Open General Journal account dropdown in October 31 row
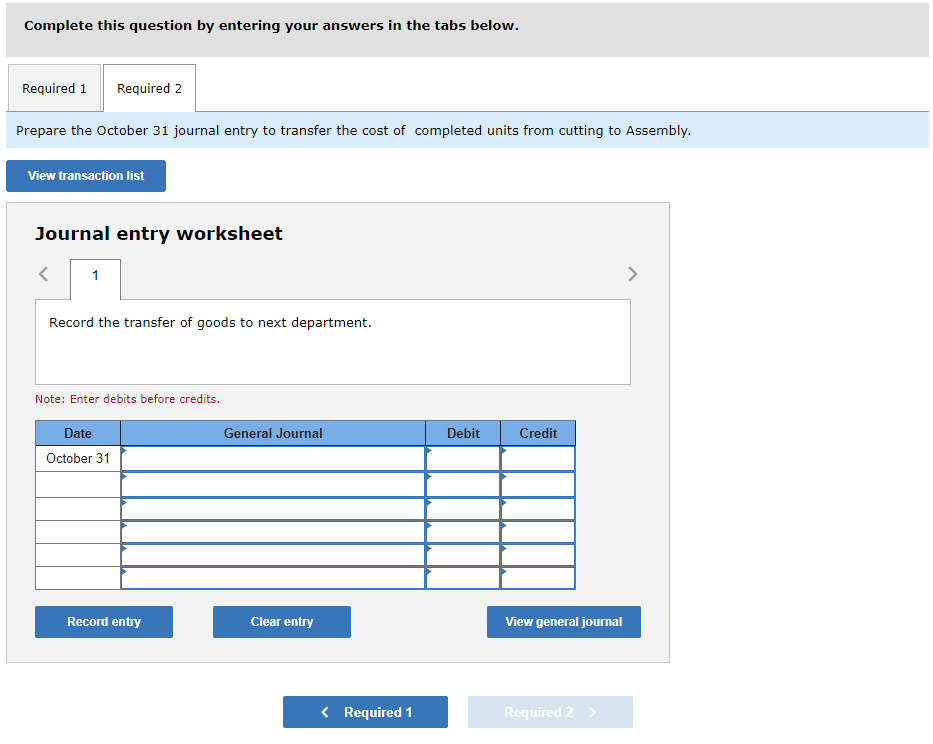The image size is (933, 744). 273,458
